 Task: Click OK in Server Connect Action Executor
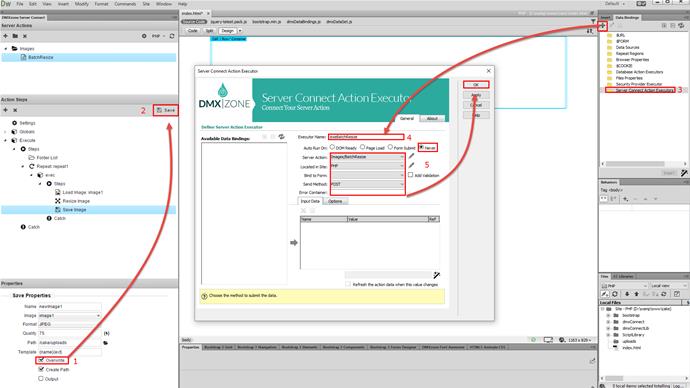476,84
